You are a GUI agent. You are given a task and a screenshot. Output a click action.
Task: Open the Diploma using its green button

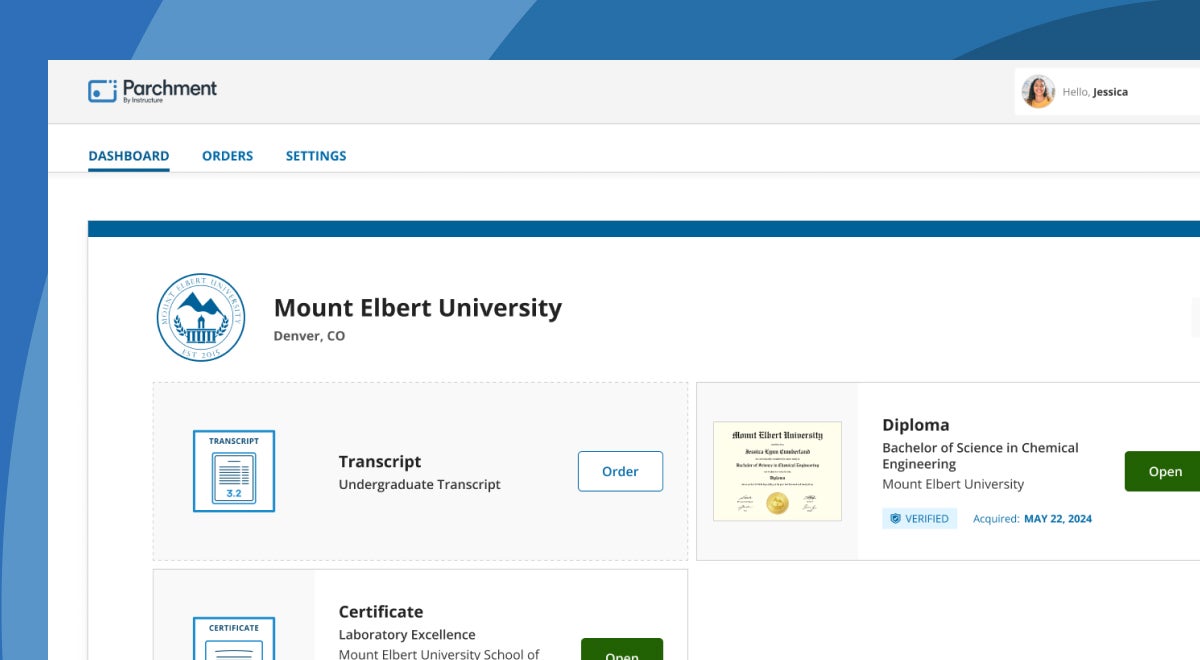click(1164, 471)
